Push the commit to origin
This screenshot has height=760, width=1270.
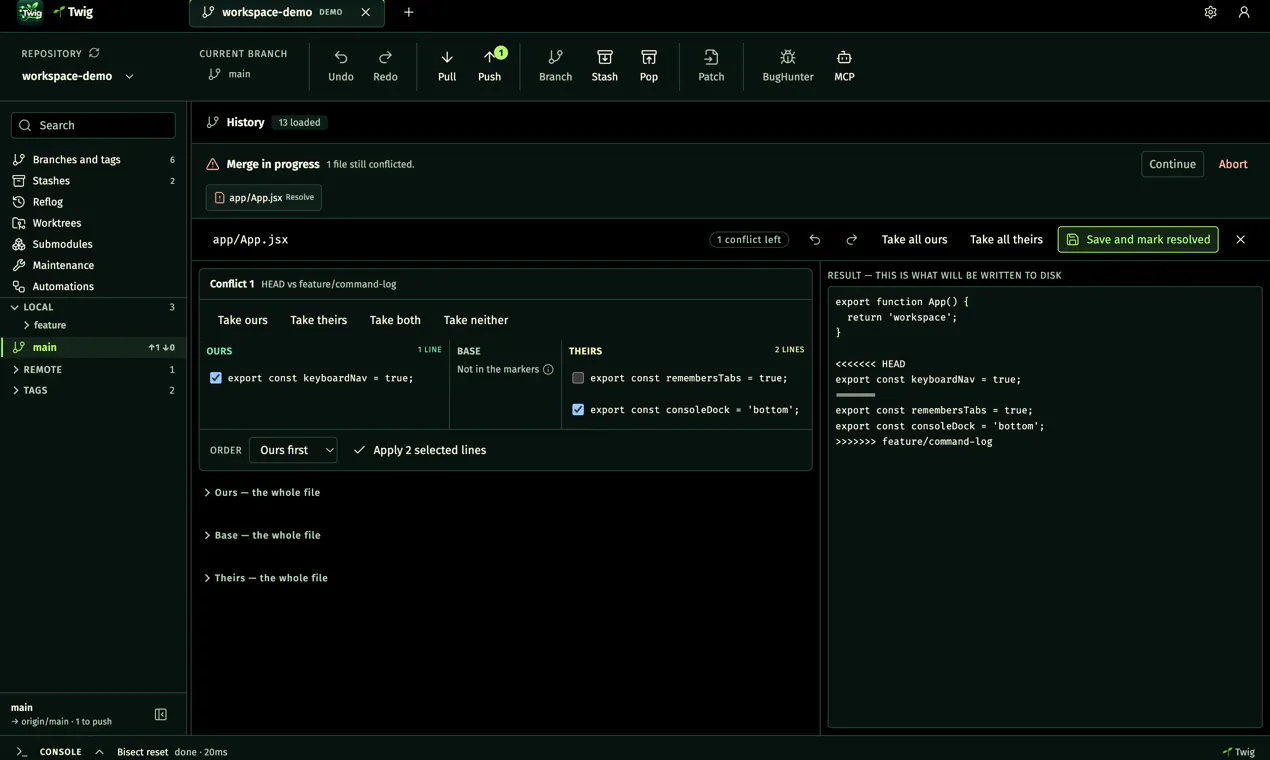490,66
